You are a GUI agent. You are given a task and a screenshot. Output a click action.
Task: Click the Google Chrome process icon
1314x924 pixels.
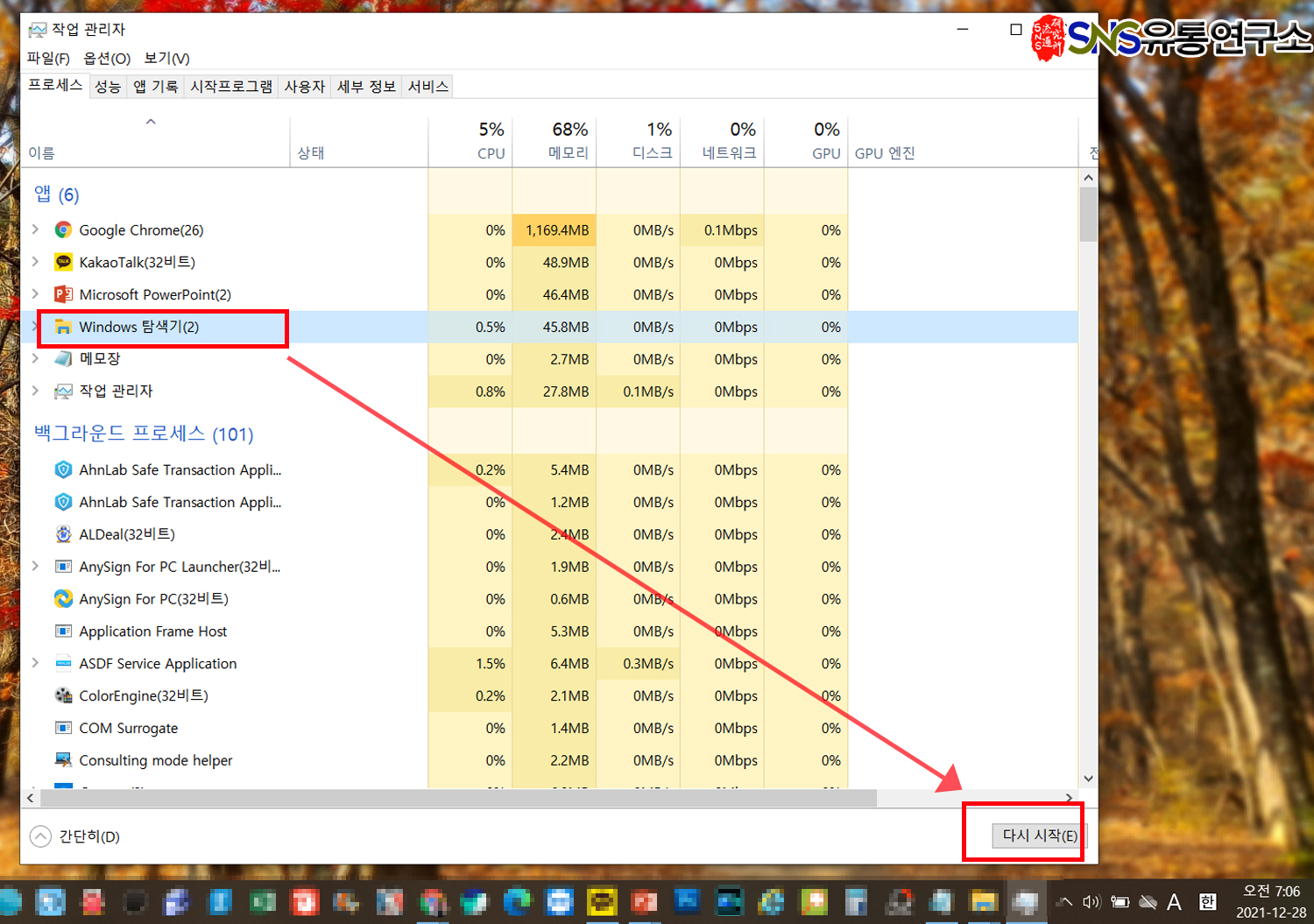click(63, 230)
